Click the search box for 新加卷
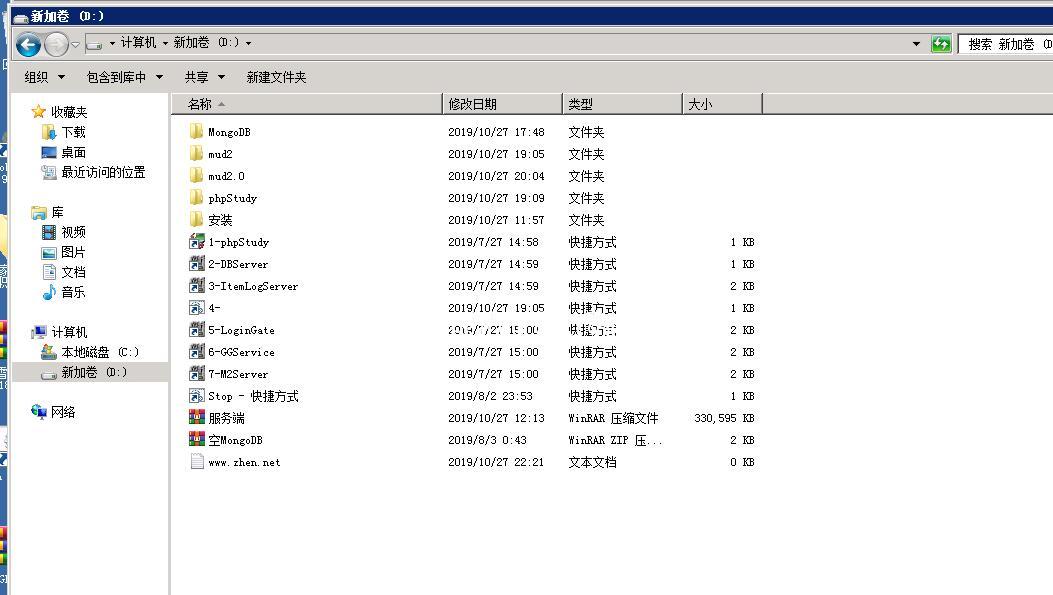This screenshot has width=1053, height=595. click(1005, 44)
